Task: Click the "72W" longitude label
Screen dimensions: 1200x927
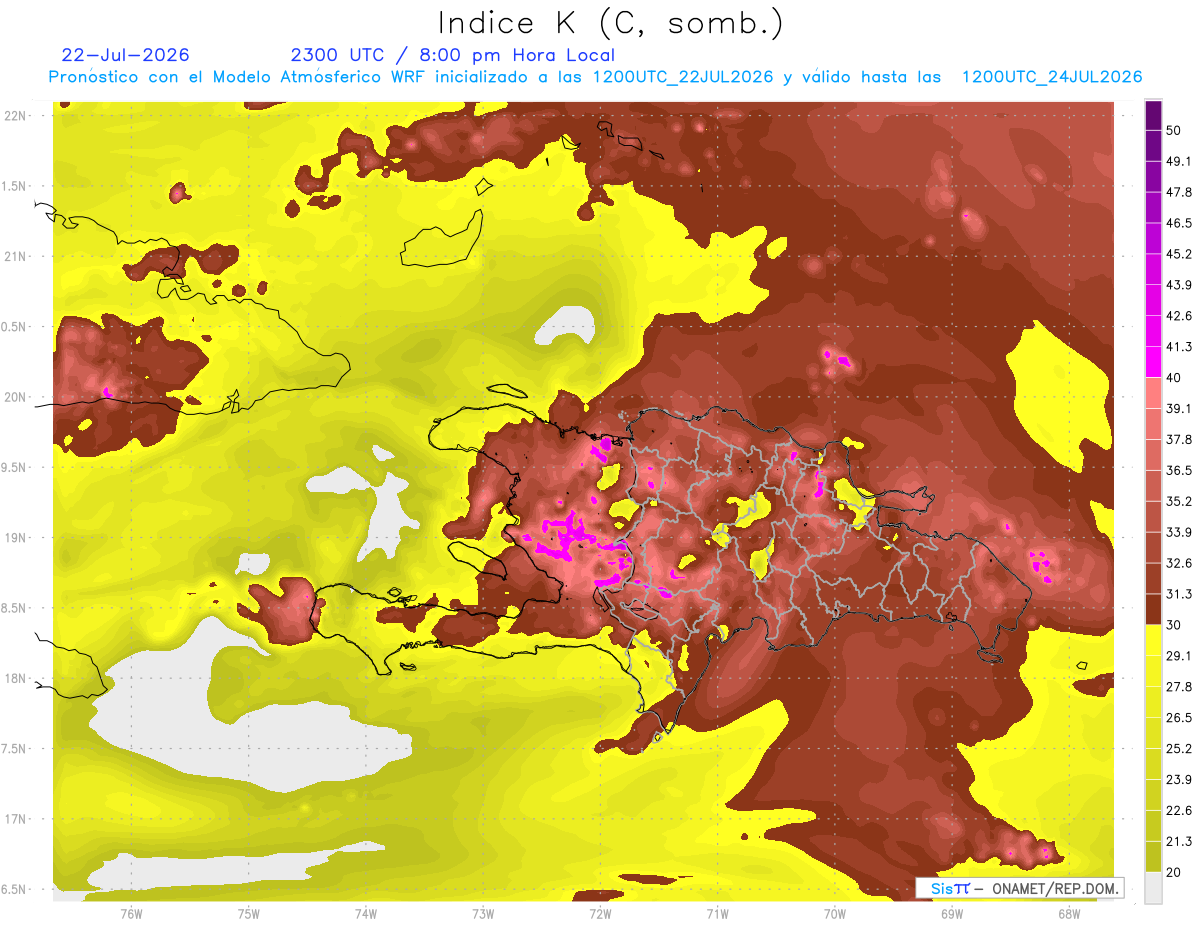Action: [600, 913]
